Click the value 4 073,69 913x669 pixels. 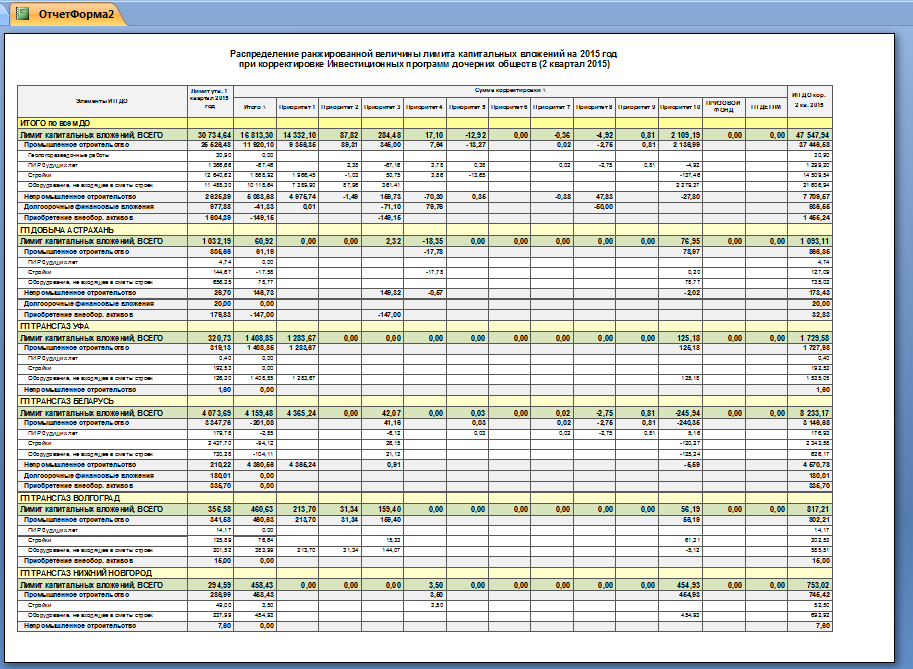pos(217,413)
